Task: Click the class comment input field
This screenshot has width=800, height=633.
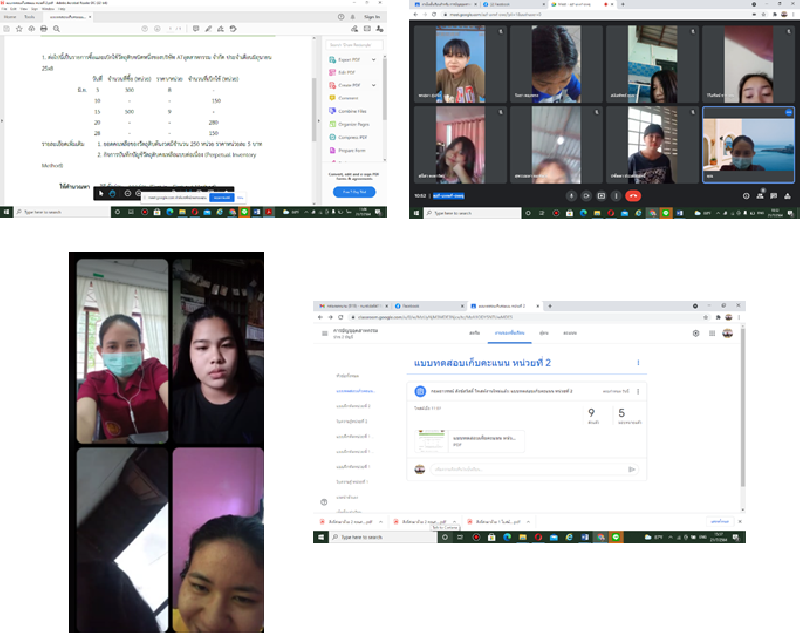Action: tap(530, 468)
